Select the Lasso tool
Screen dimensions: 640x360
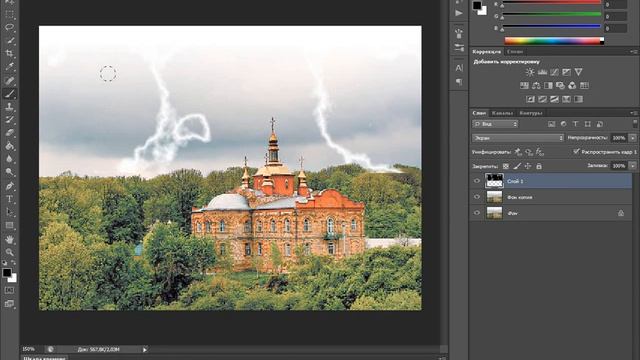pos(9,28)
